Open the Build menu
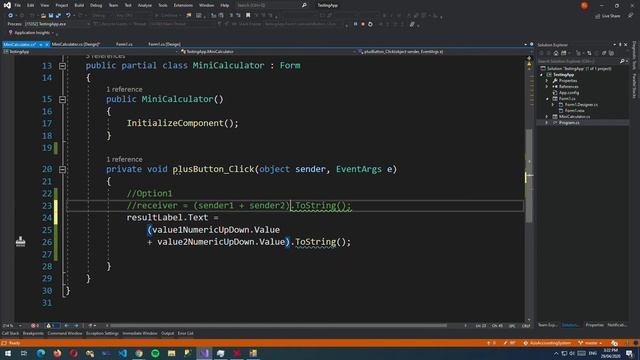The width and height of the screenshot is (640, 360). point(79,5)
